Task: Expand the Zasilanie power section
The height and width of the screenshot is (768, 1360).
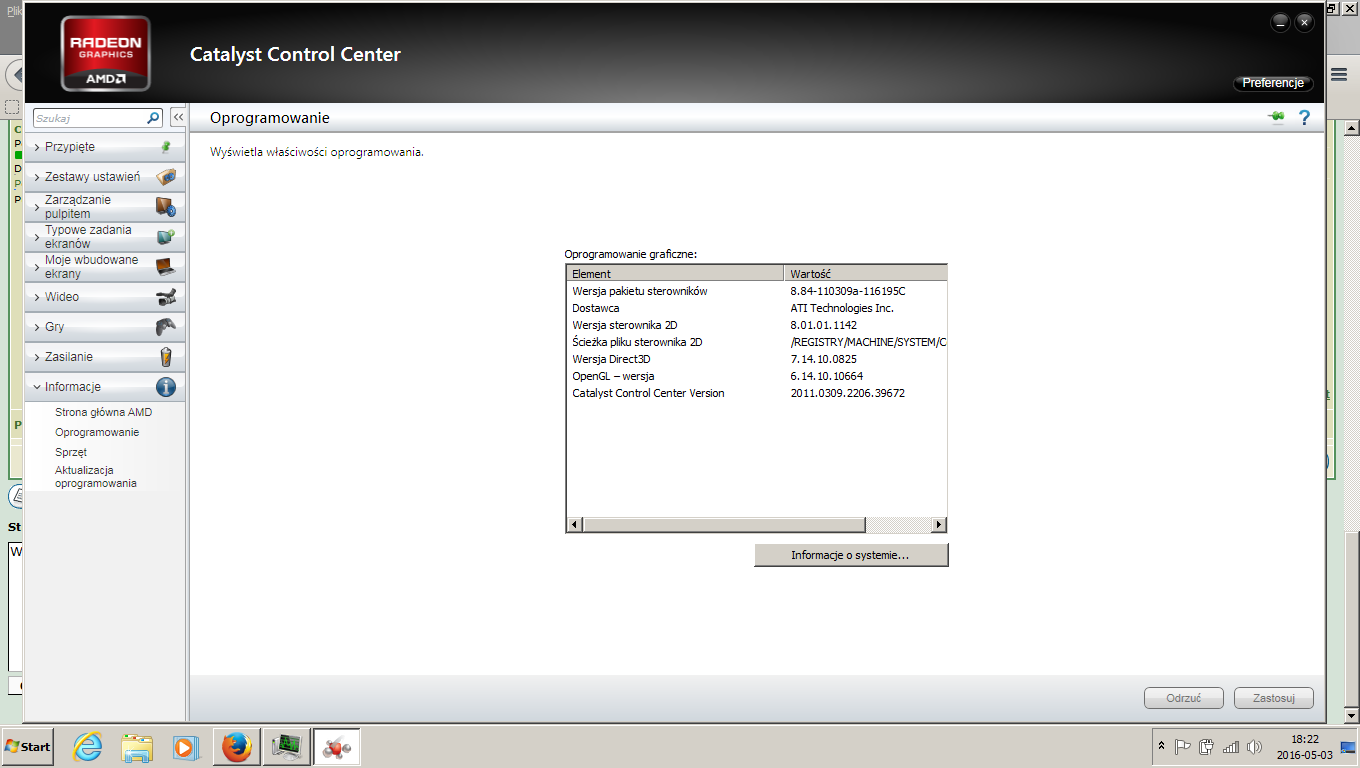Action: click(x=105, y=357)
